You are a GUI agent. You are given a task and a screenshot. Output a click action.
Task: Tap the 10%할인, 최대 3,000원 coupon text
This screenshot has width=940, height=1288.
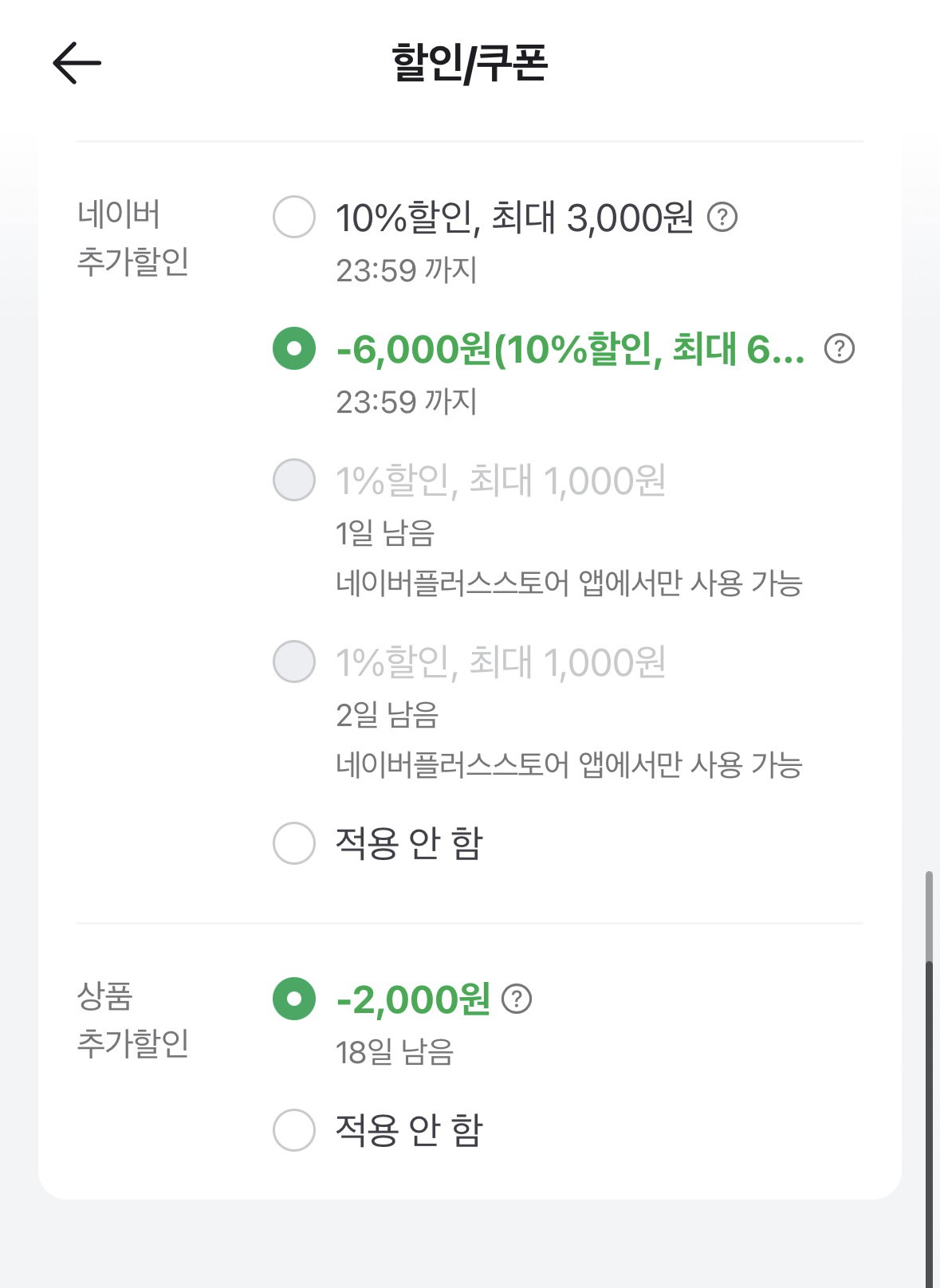(514, 217)
